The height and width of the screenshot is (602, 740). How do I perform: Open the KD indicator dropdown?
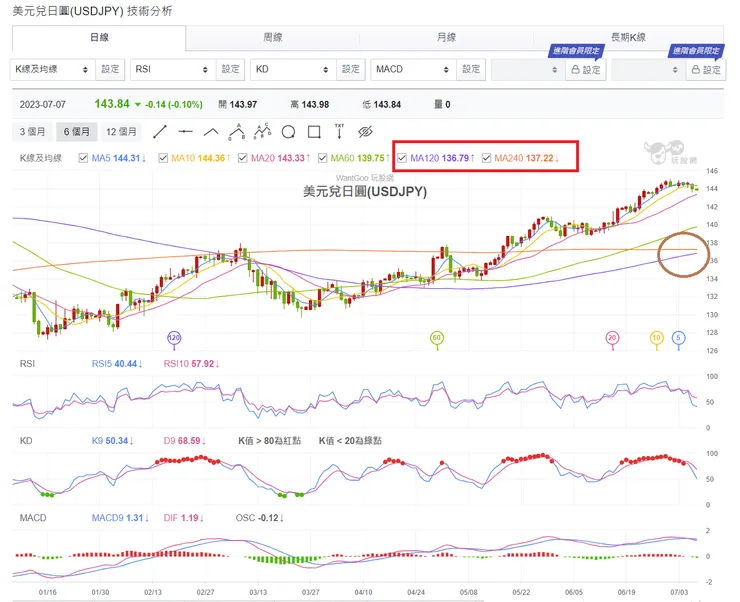point(293,69)
